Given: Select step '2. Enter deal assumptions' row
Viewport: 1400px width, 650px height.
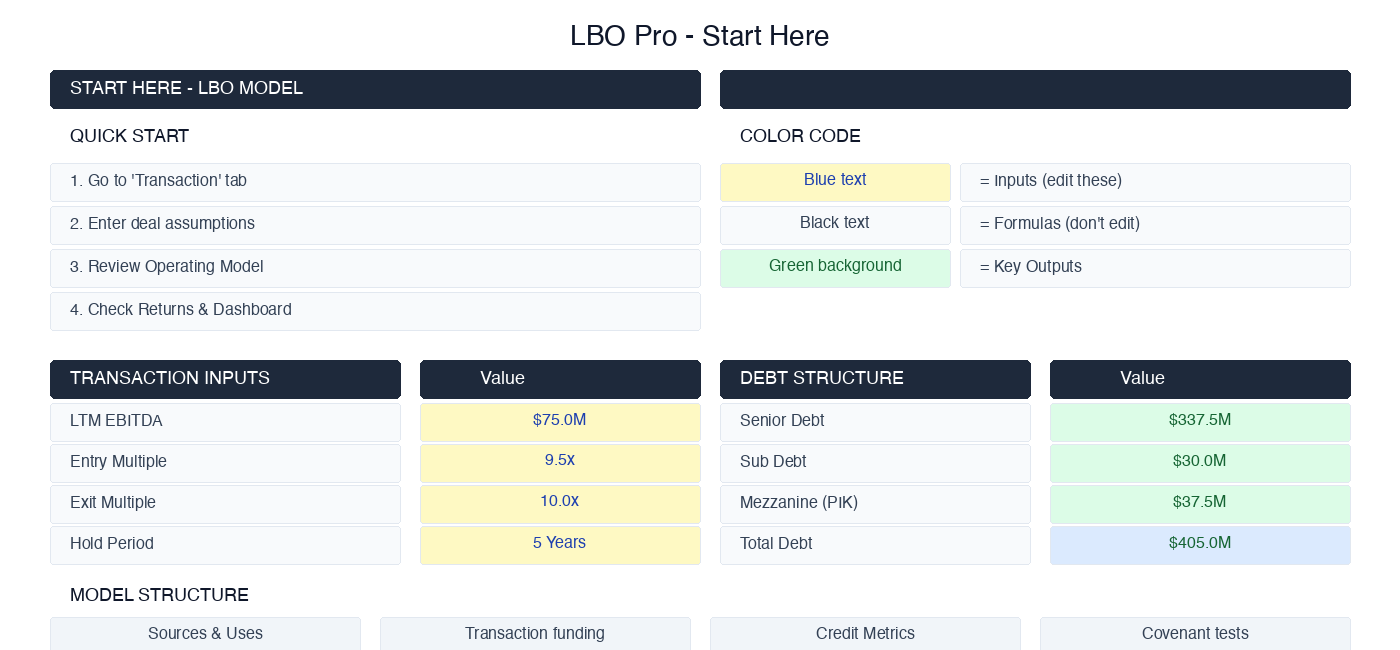Looking at the screenshot, I should [375, 225].
